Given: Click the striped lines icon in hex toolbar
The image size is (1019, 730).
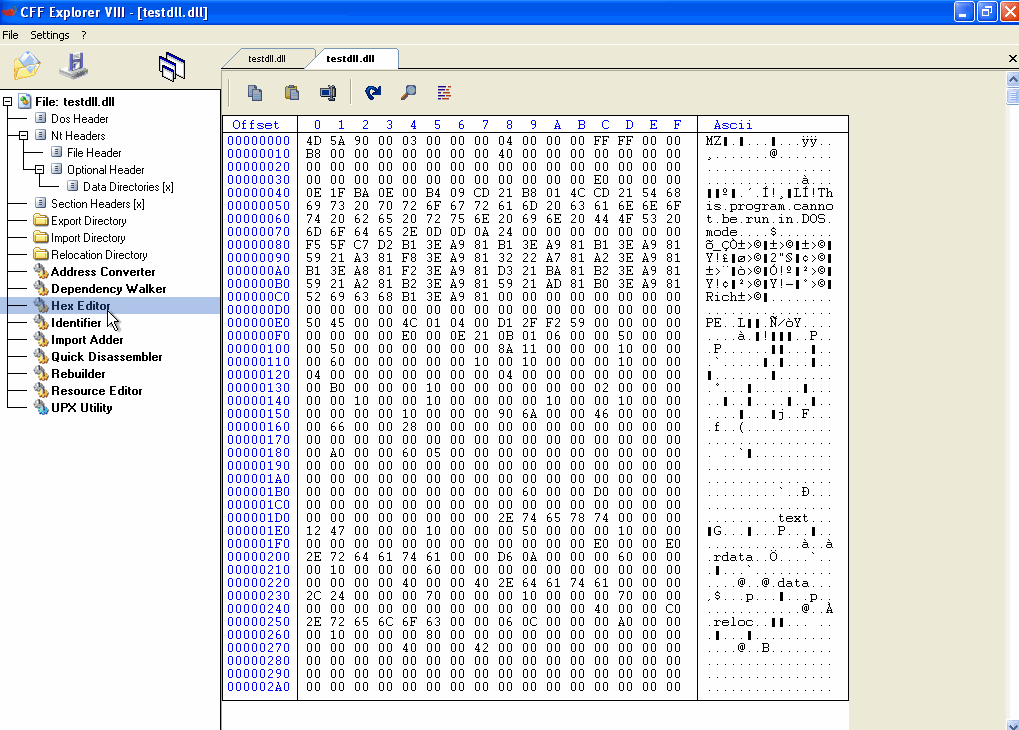Looking at the screenshot, I should 444,93.
